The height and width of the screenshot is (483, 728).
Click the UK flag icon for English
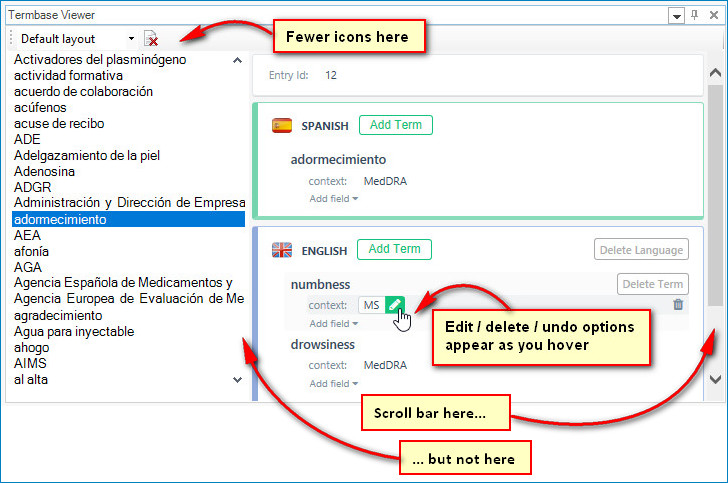click(282, 250)
